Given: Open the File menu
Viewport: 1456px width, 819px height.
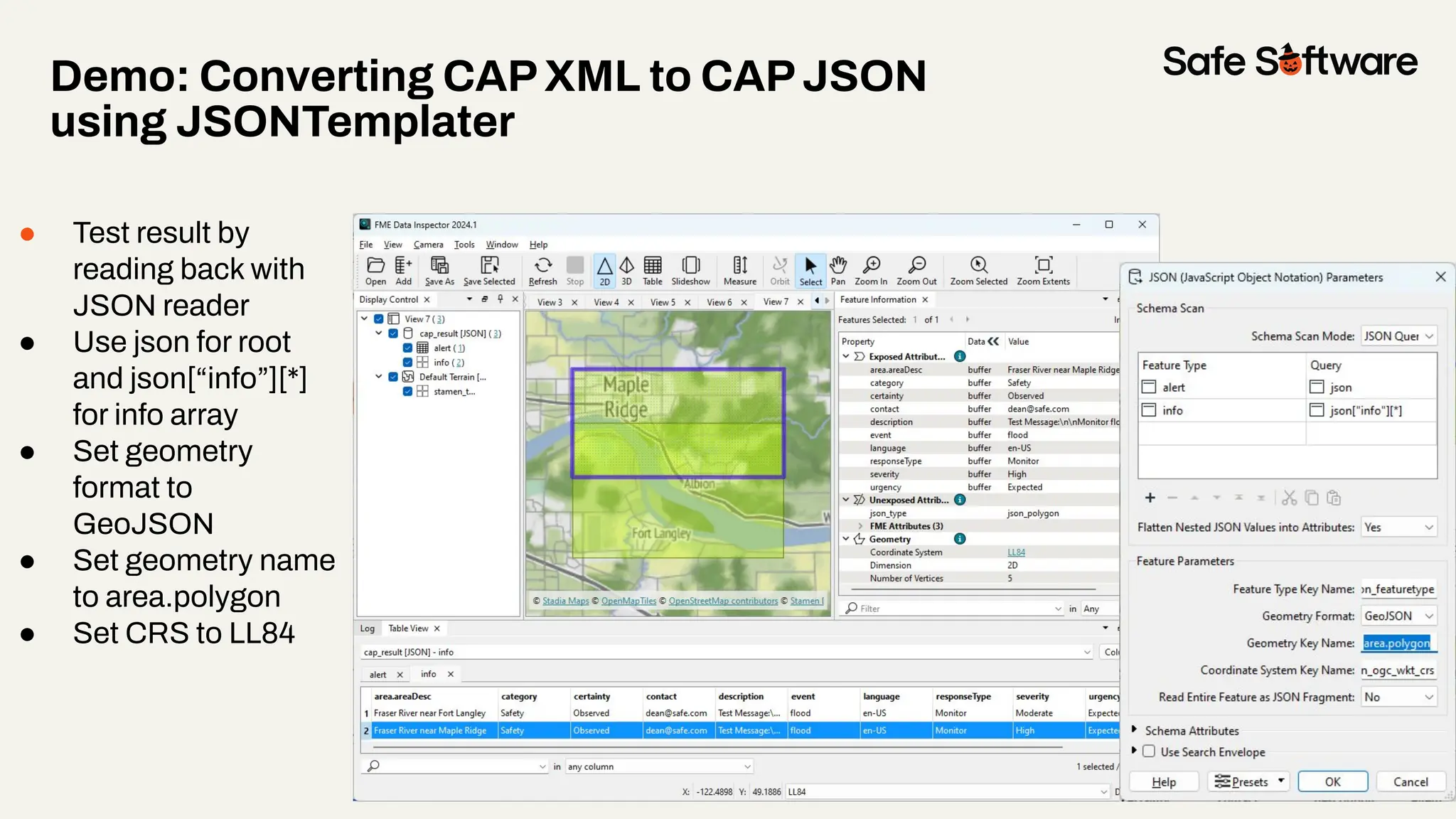Looking at the screenshot, I should (366, 245).
